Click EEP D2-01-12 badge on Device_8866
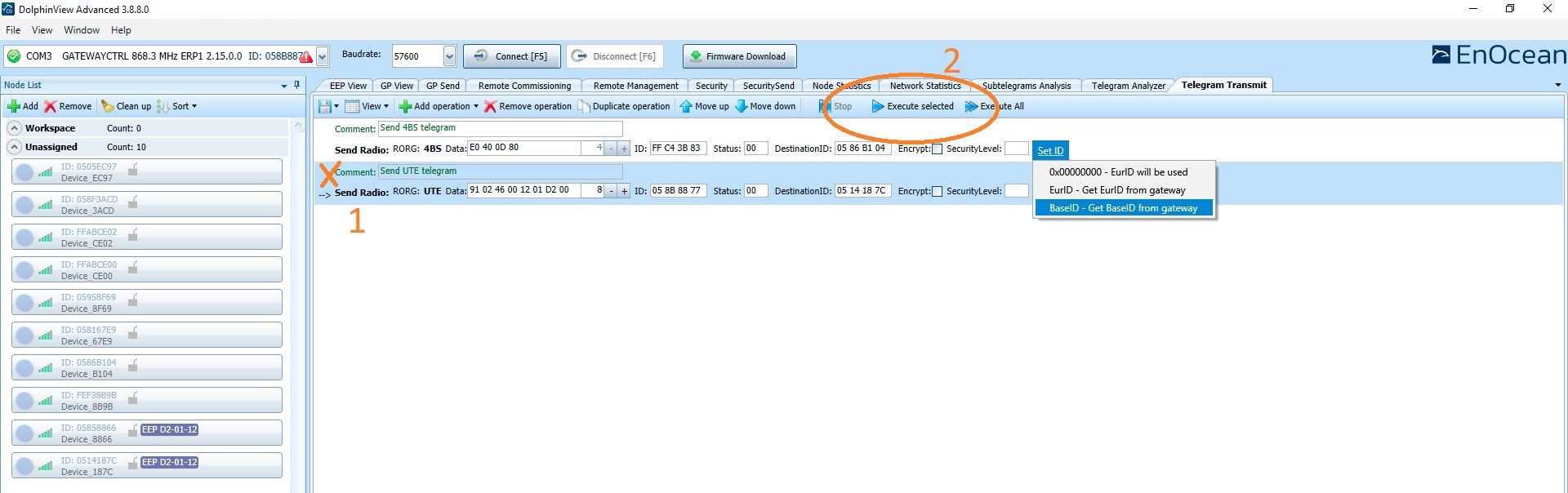The image size is (1568, 493). (x=170, y=429)
